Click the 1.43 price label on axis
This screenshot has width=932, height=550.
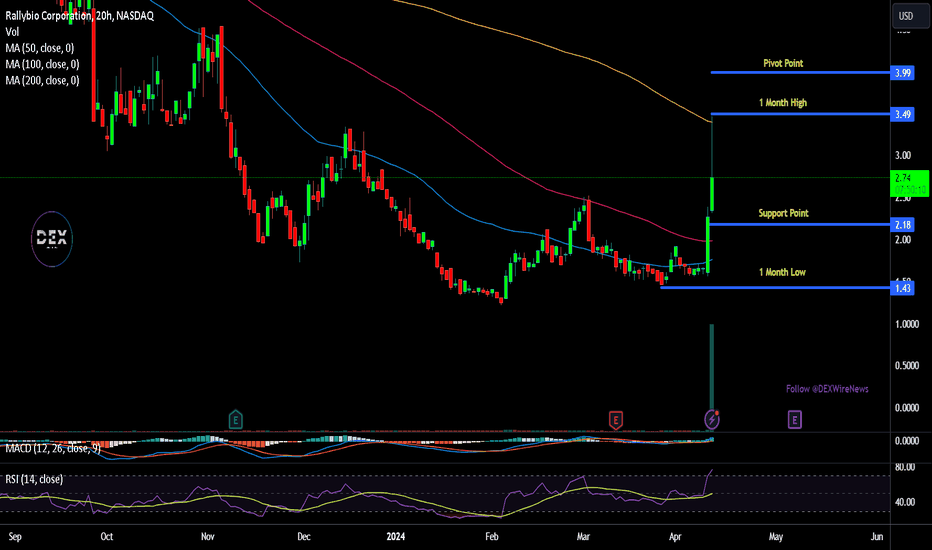pyautogui.click(x=903, y=288)
